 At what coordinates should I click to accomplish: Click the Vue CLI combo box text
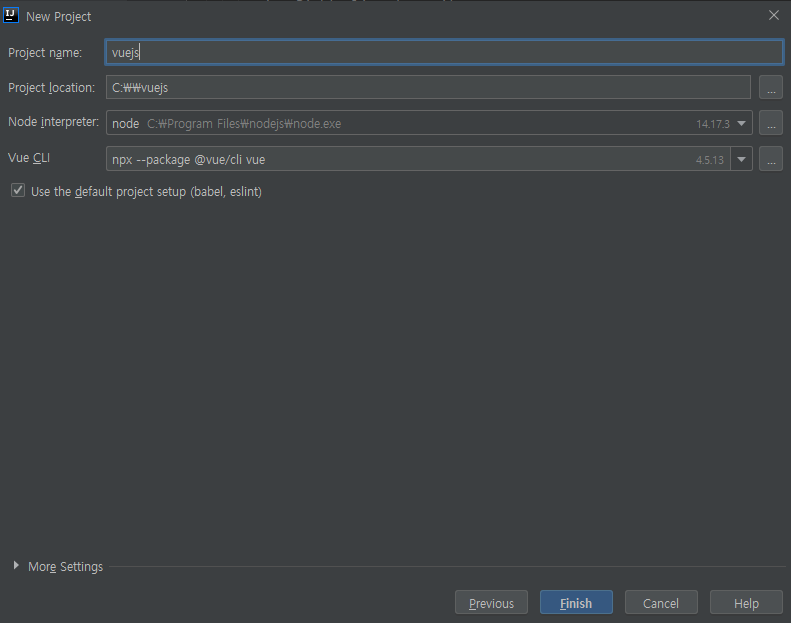click(188, 160)
